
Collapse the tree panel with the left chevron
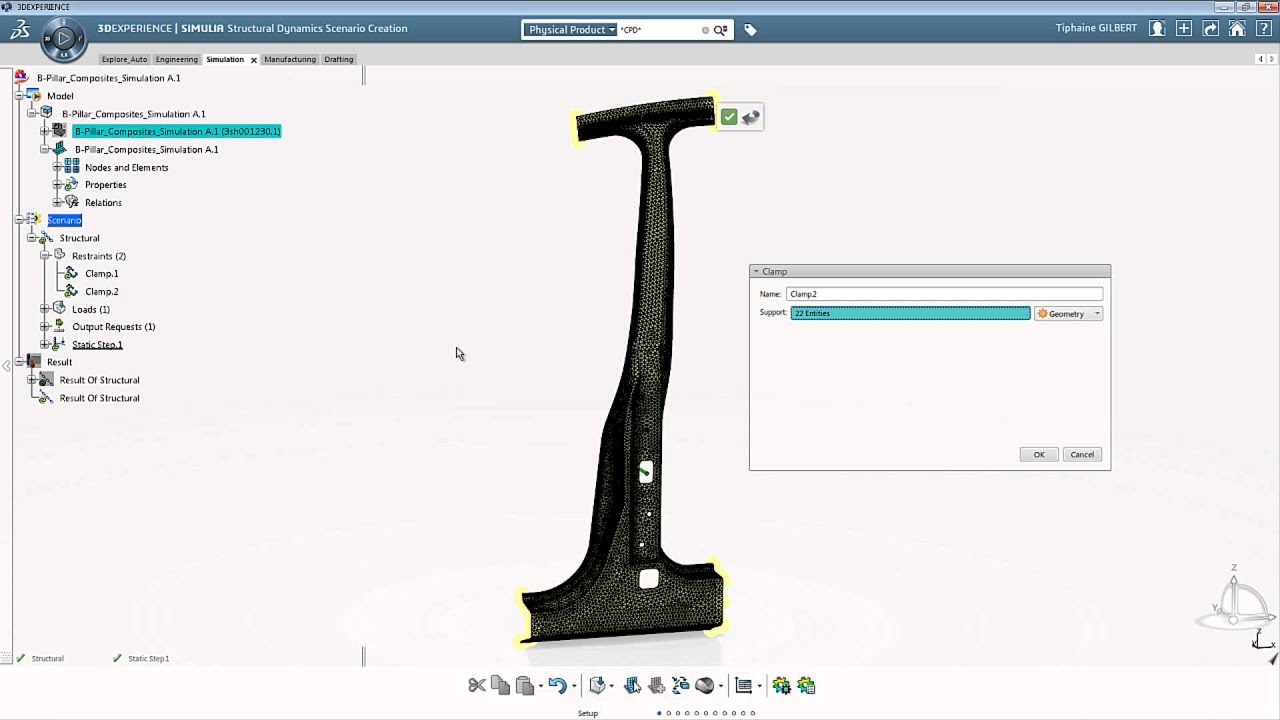click(6, 366)
